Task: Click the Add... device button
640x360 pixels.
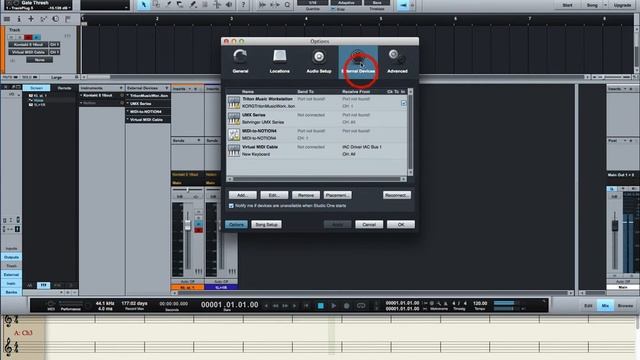Action: click(242, 195)
